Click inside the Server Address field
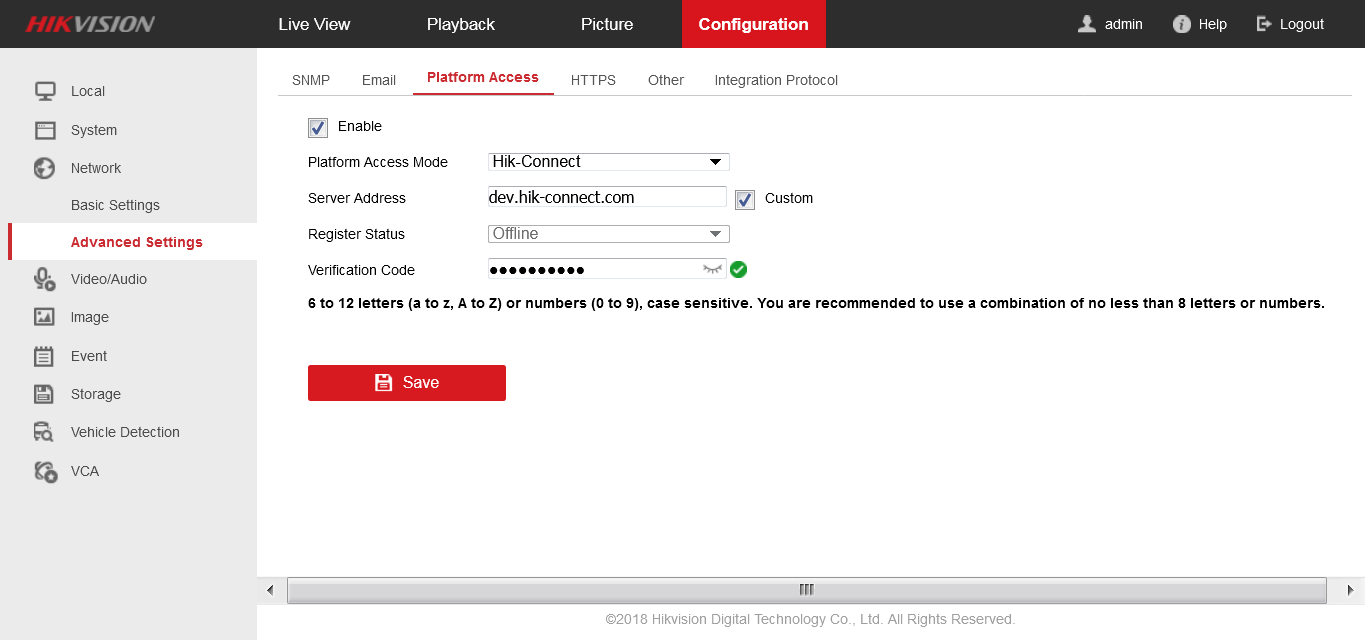1365x640 pixels. (606, 197)
